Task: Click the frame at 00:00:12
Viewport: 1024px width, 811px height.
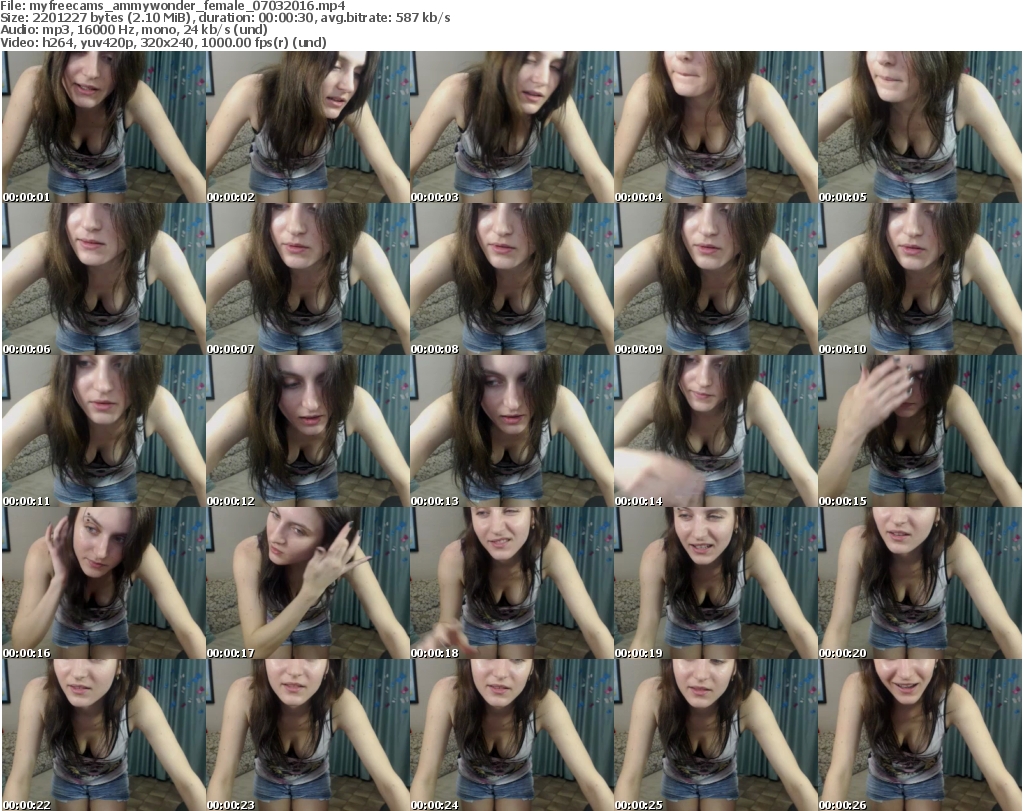Action: tap(308, 432)
